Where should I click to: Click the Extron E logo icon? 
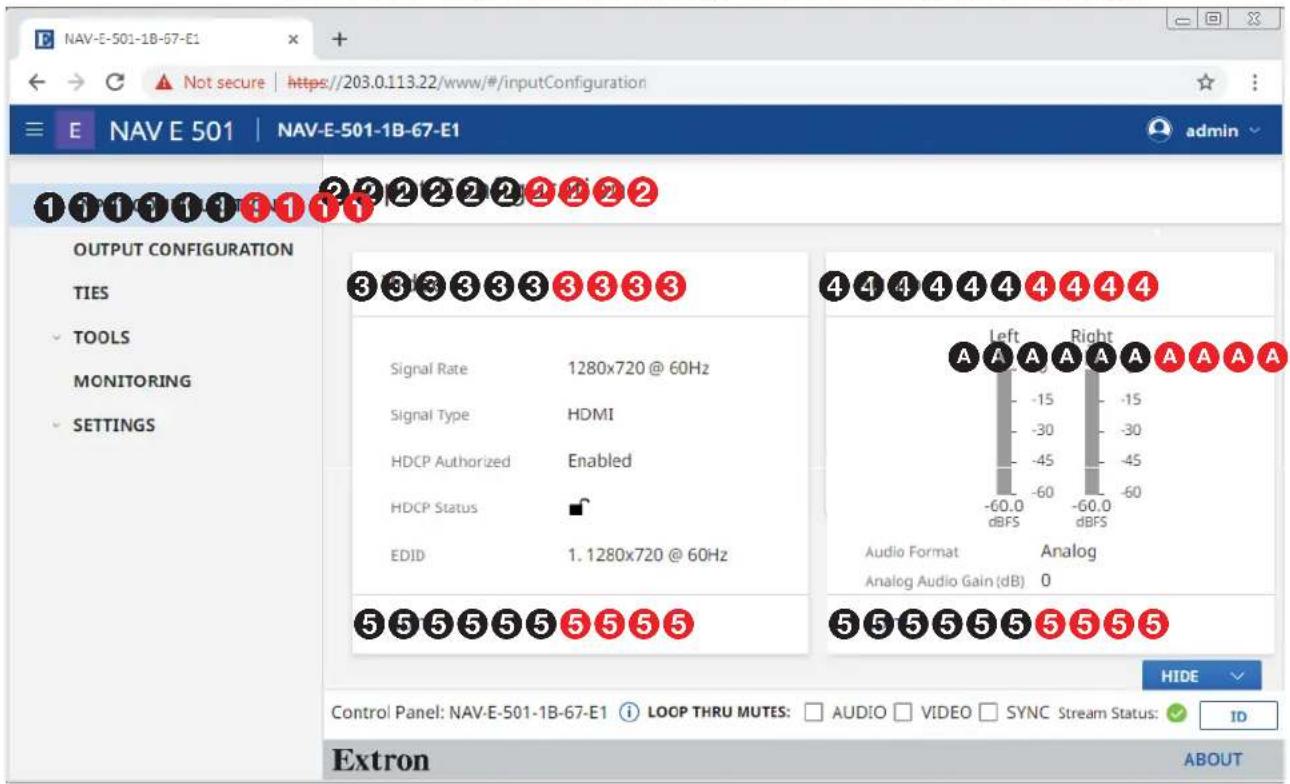click(x=73, y=130)
